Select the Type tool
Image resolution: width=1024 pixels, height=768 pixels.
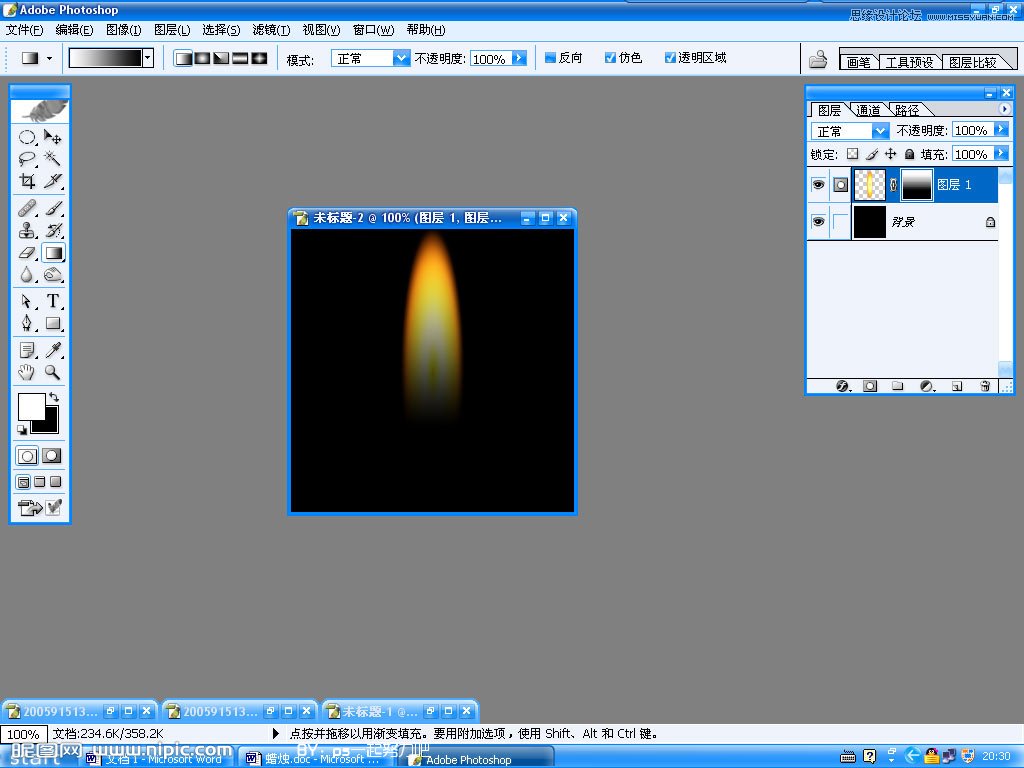[52, 301]
